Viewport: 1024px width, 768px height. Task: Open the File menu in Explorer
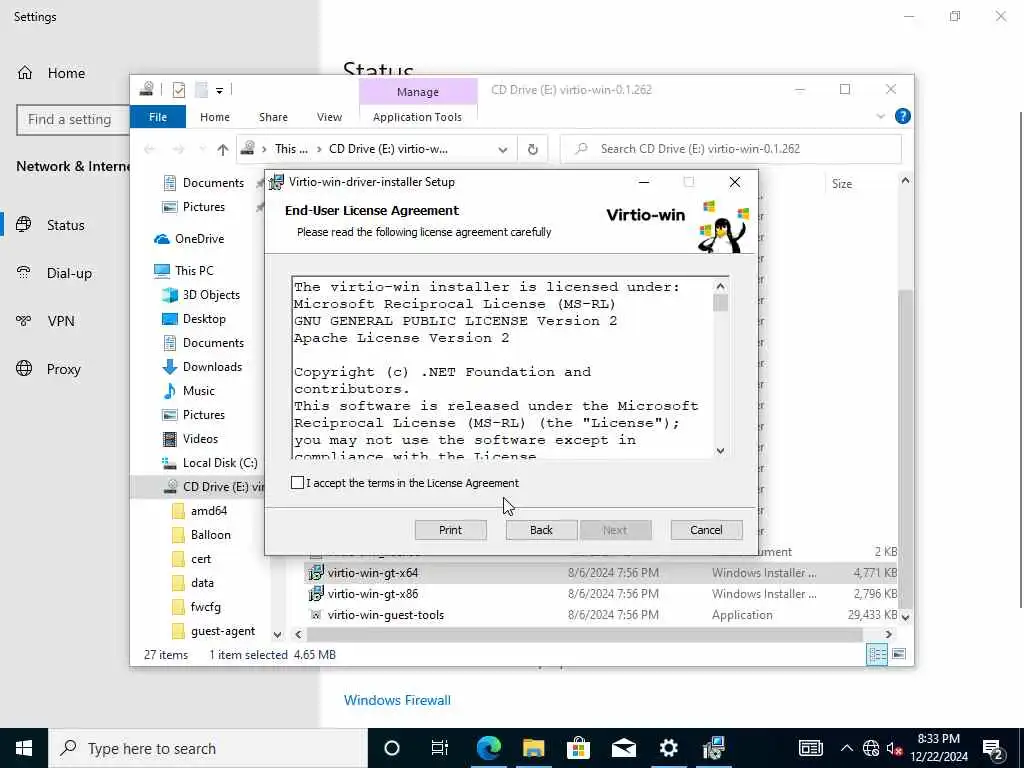tap(158, 117)
